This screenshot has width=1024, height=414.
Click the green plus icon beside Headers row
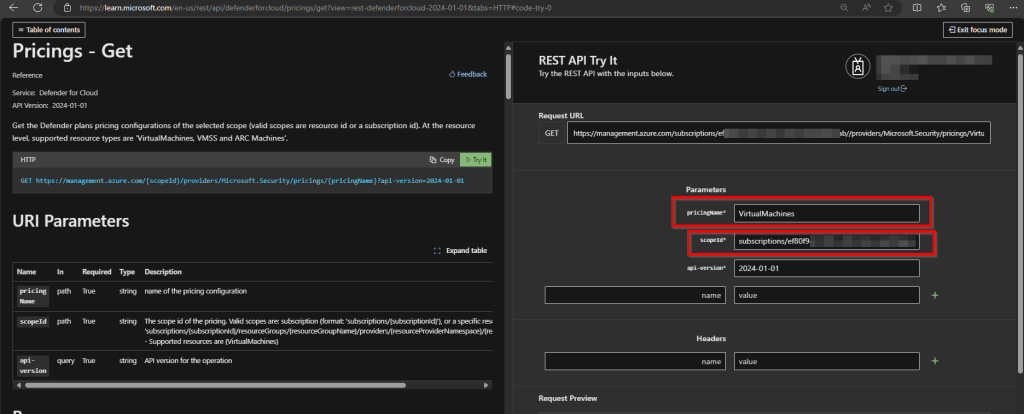935,360
